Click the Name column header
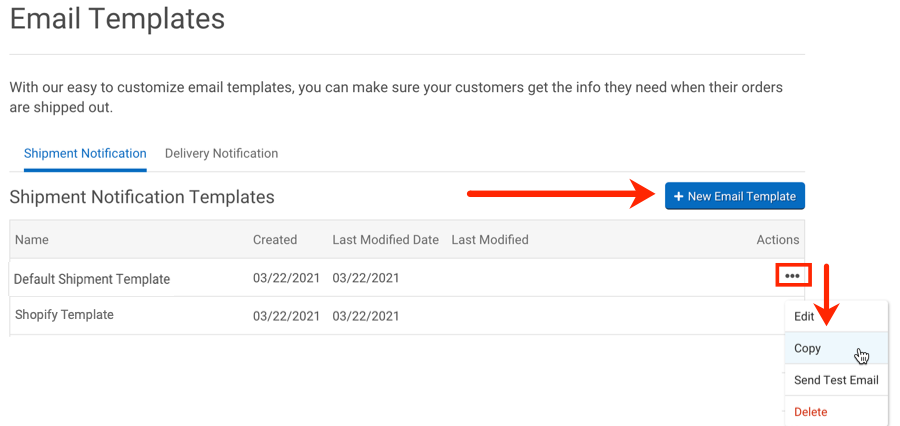 (31, 240)
